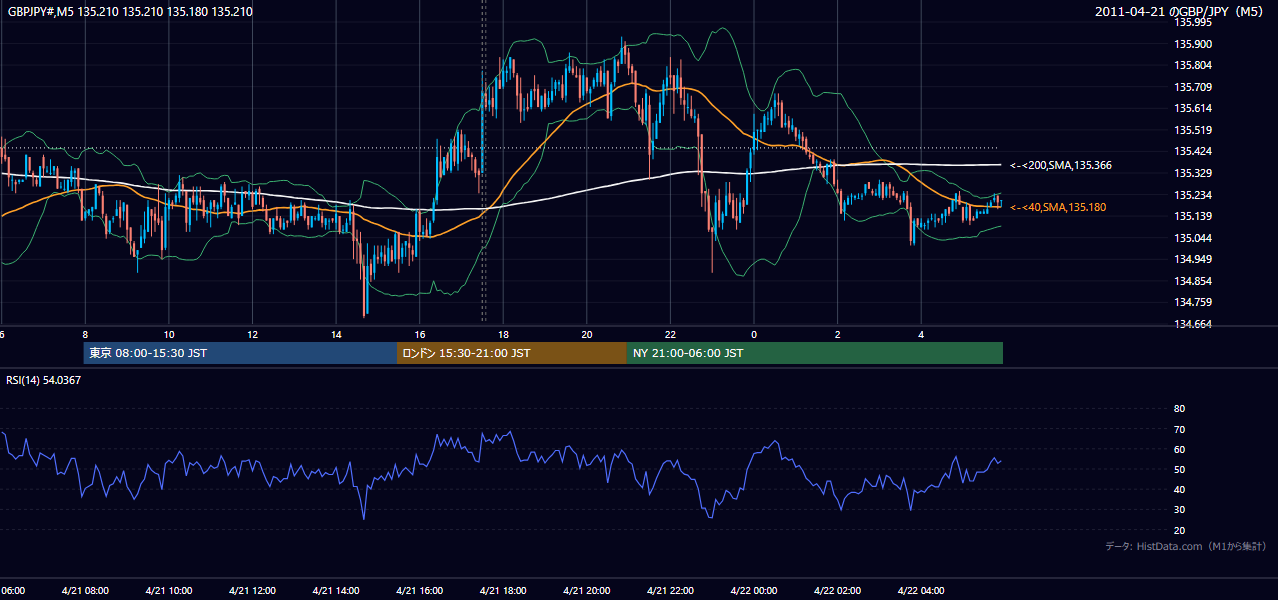Click hour tick 20 under the price chart
The width and height of the screenshot is (1278, 600).
pos(587,334)
